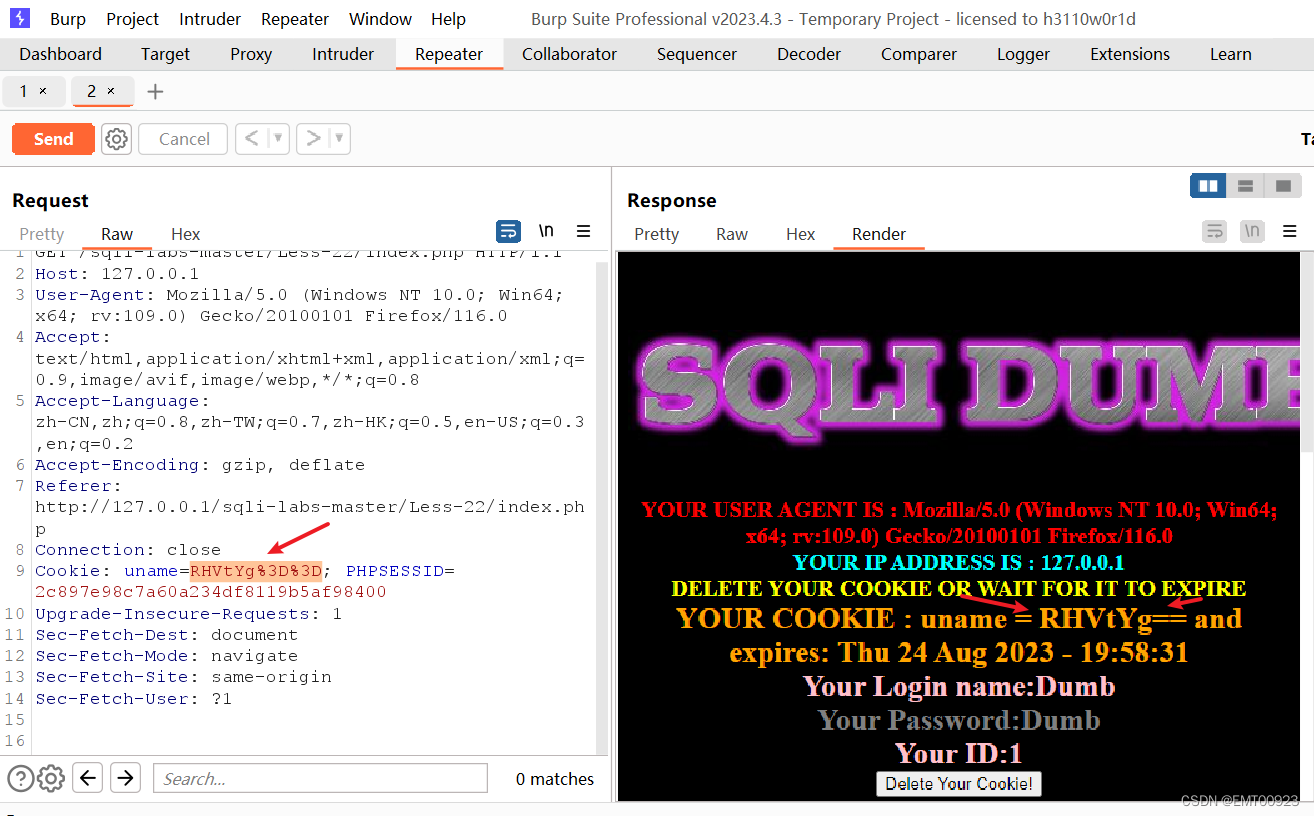The image size is (1314, 816).
Task: Switch to the Sequencer tab
Action: [697, 54]
